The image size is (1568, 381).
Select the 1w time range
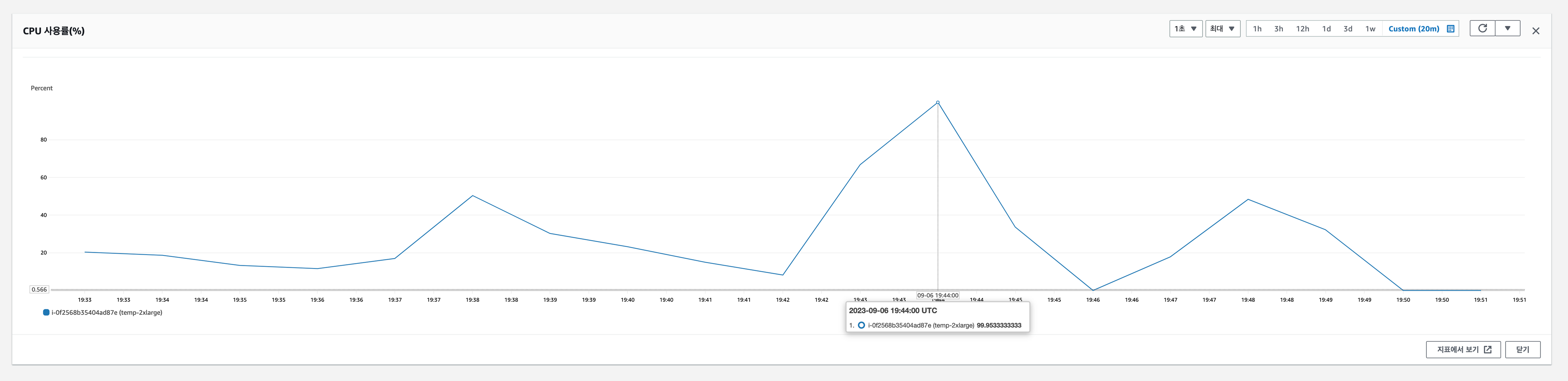(x=1370, y=29)
